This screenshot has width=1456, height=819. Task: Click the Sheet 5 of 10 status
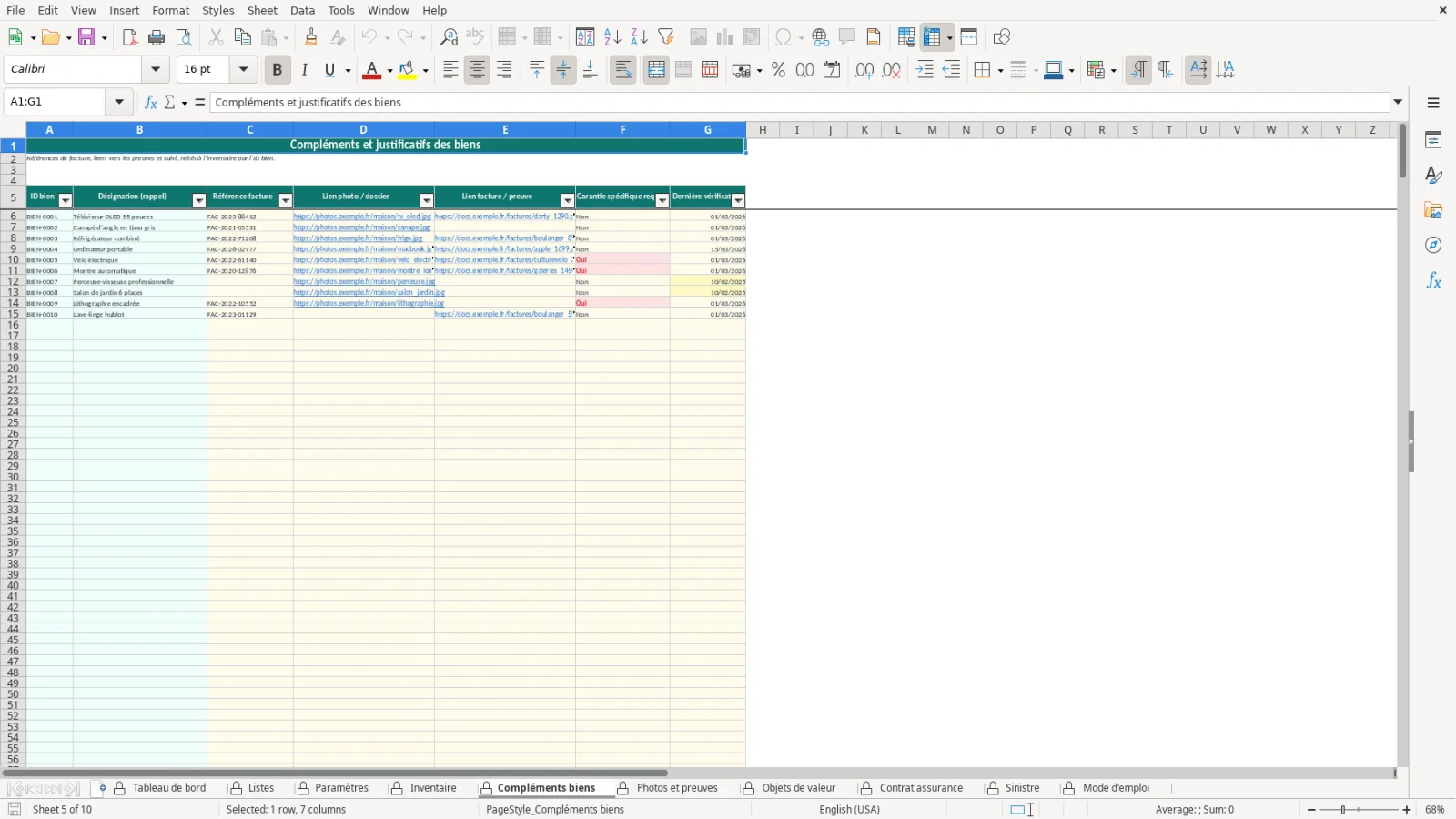pyautogui.click(x=62, y=810)
